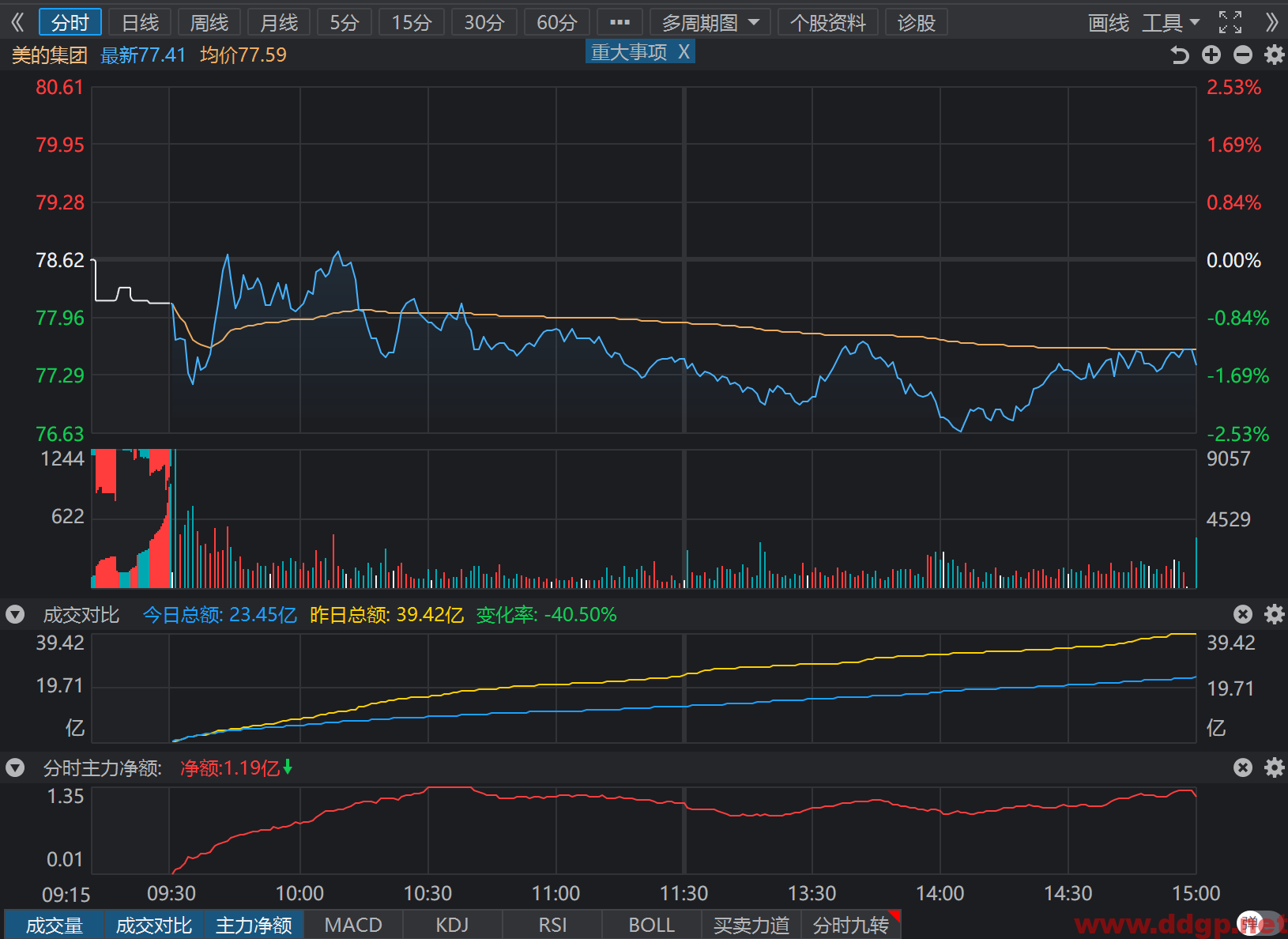Image resolution: width=1288 pixels, height=939 pixels.
Task: Toggle the 成交量 indicator at the bottom
Action: pyautogui.click(x=55, y=925)
